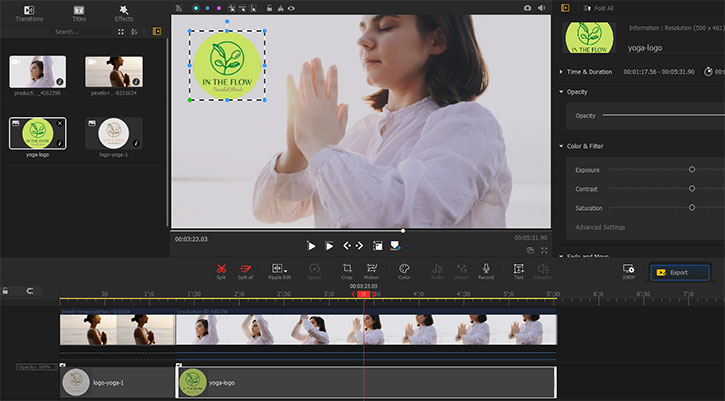Open the Effects tab
725x401 pixels.
(124, 12)
